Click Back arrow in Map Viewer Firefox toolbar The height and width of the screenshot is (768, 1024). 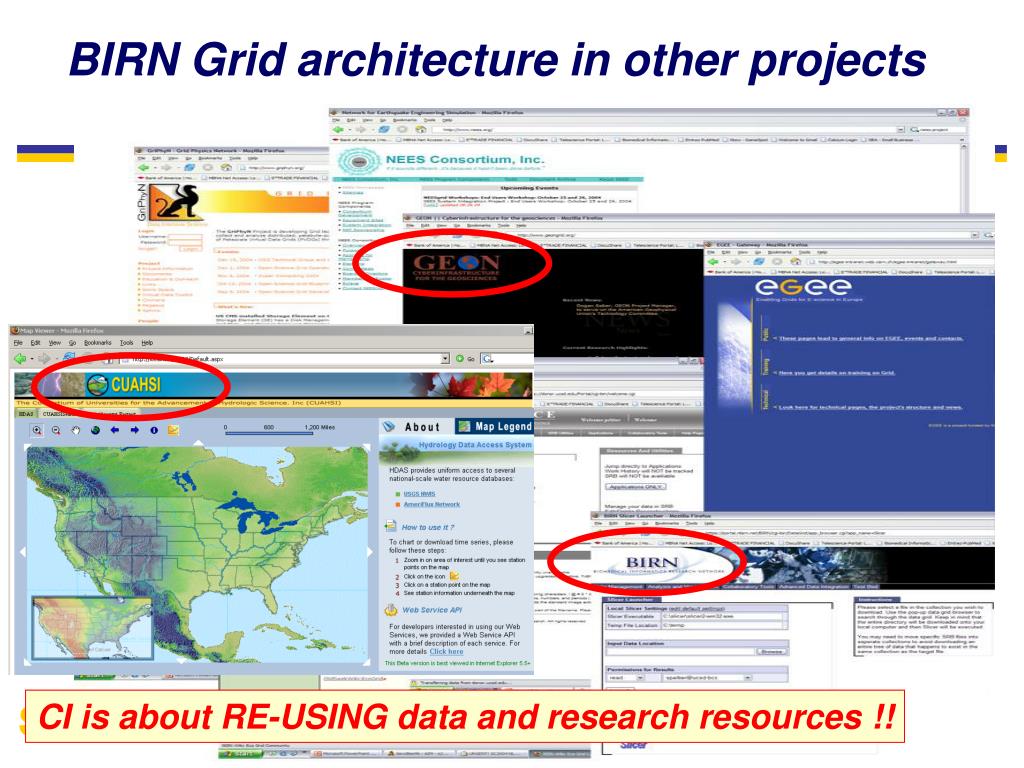(20, 359)
